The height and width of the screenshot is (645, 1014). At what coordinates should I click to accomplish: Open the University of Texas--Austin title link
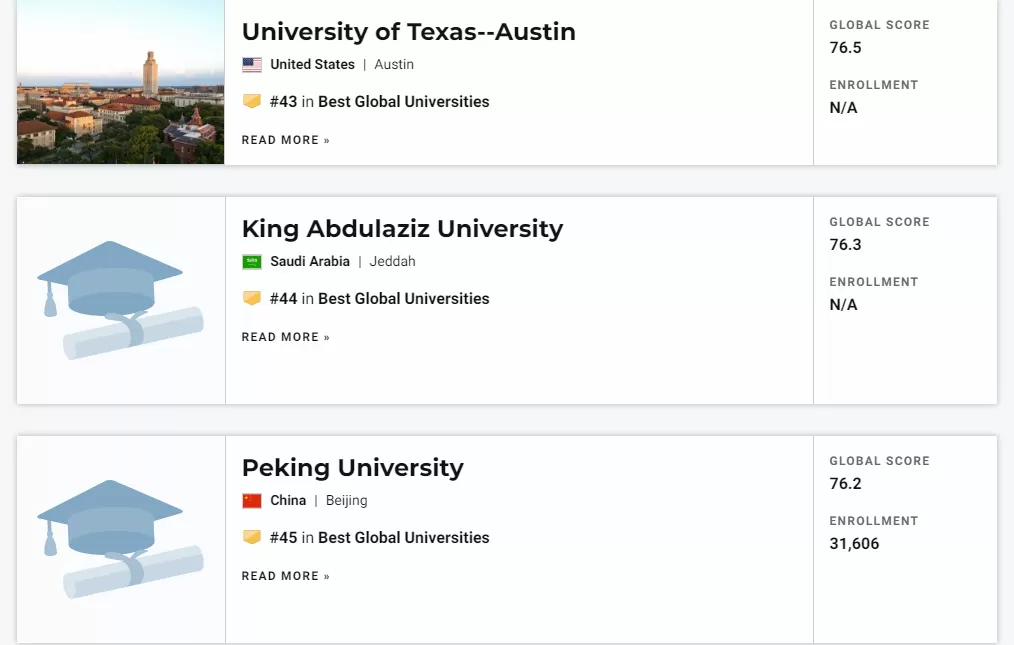coord(409,32)
